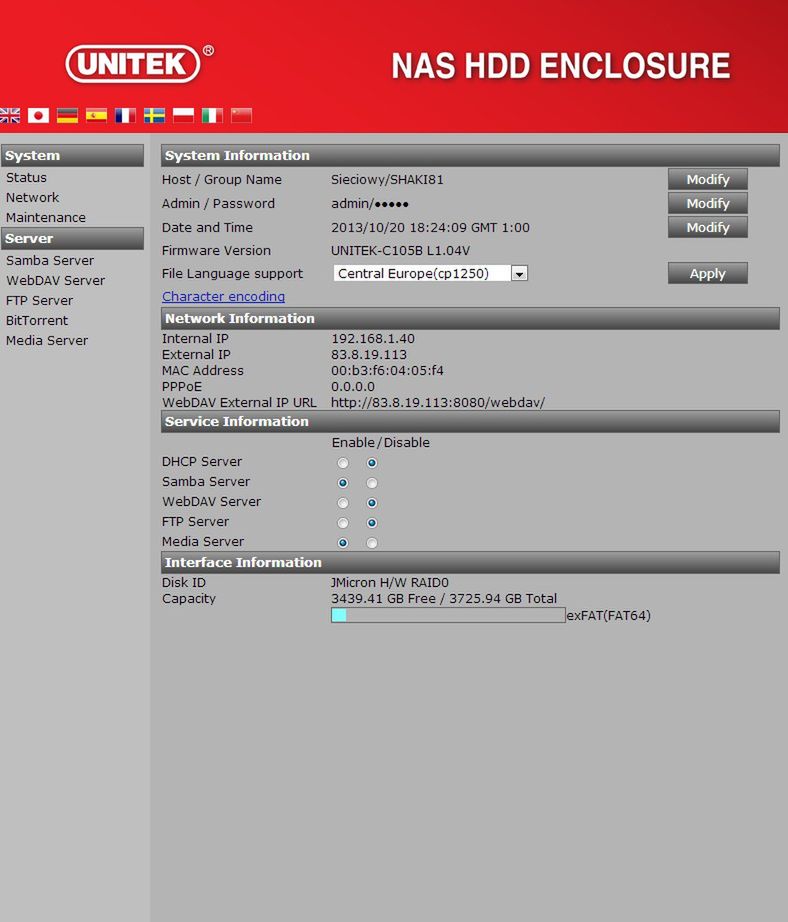Click the disk capacity usage bar
The width and height of the screenshot is (788, 922).
click(x=448, y=615)
